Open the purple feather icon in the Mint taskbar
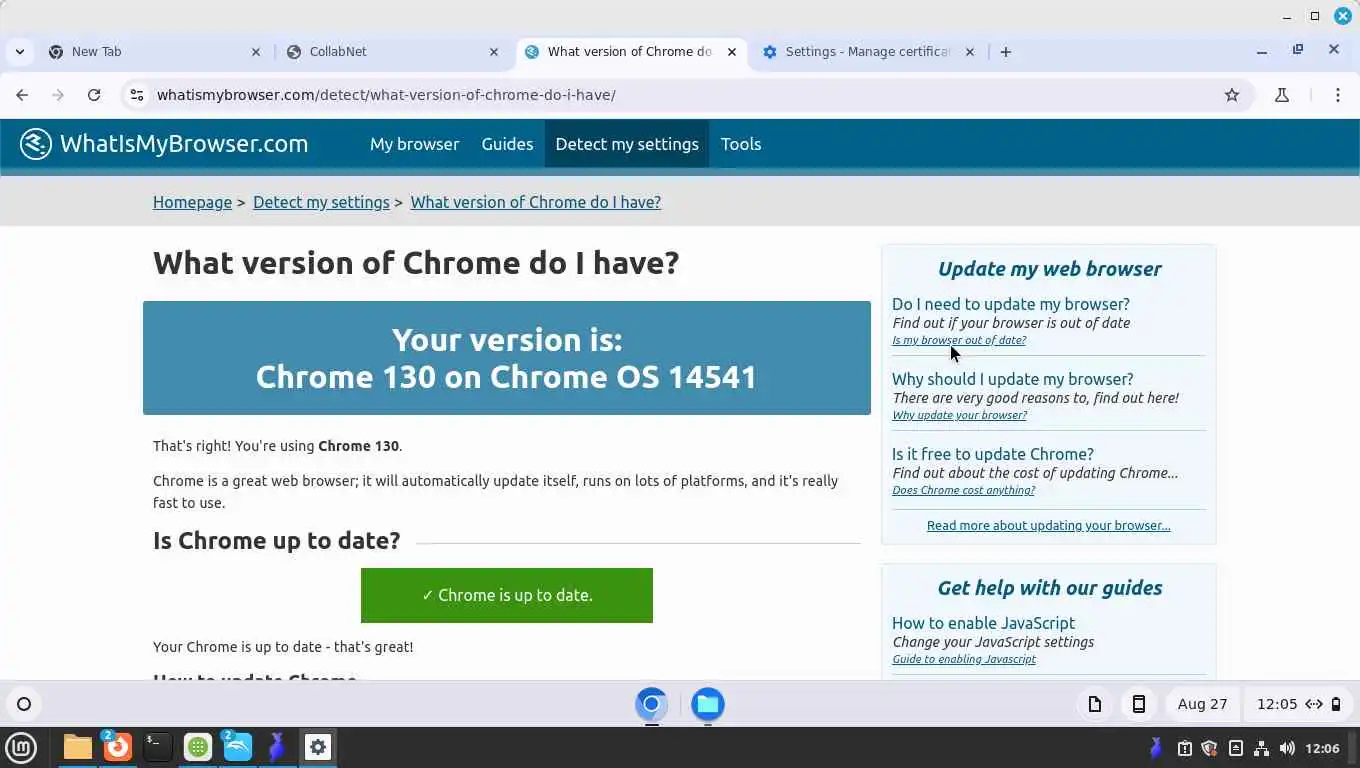Image resolution: width=1360 pixels, height=768 pixels. point(277,747)
